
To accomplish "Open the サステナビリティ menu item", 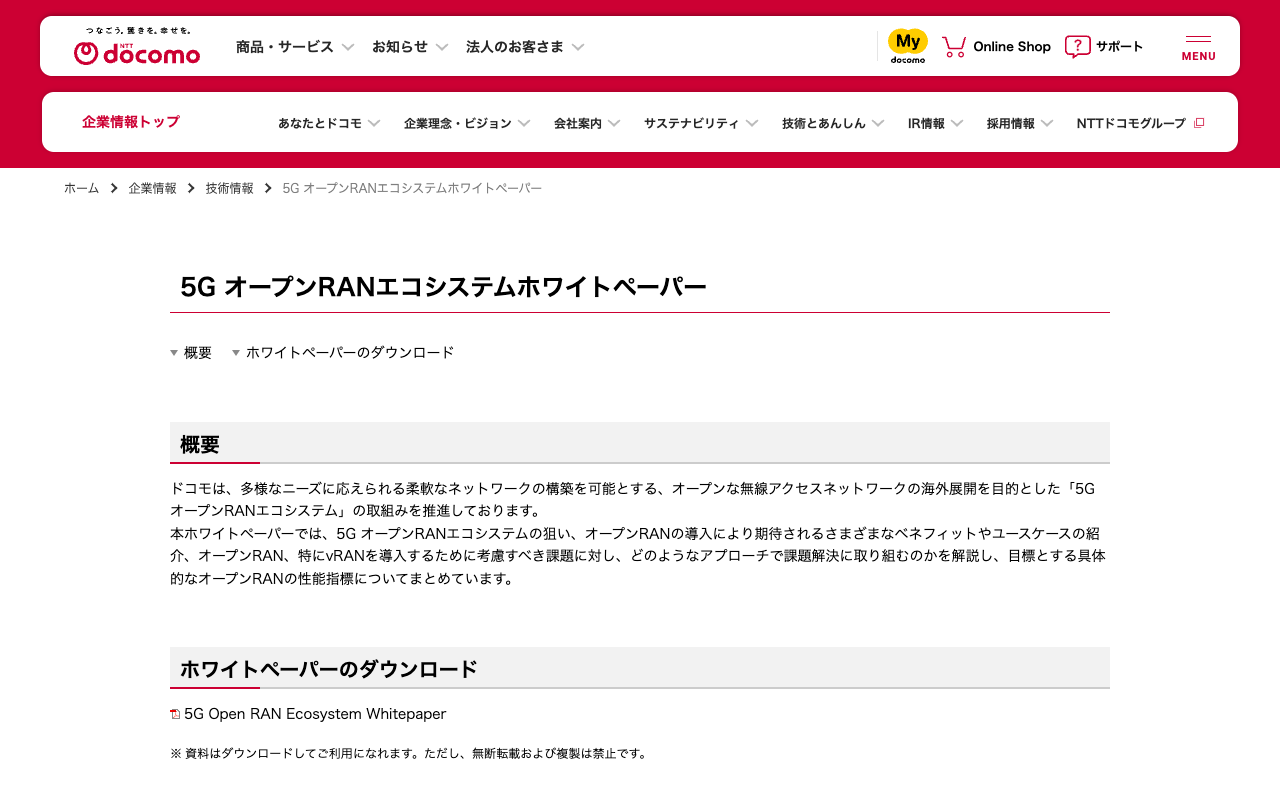I will click(x=692, y=123).
